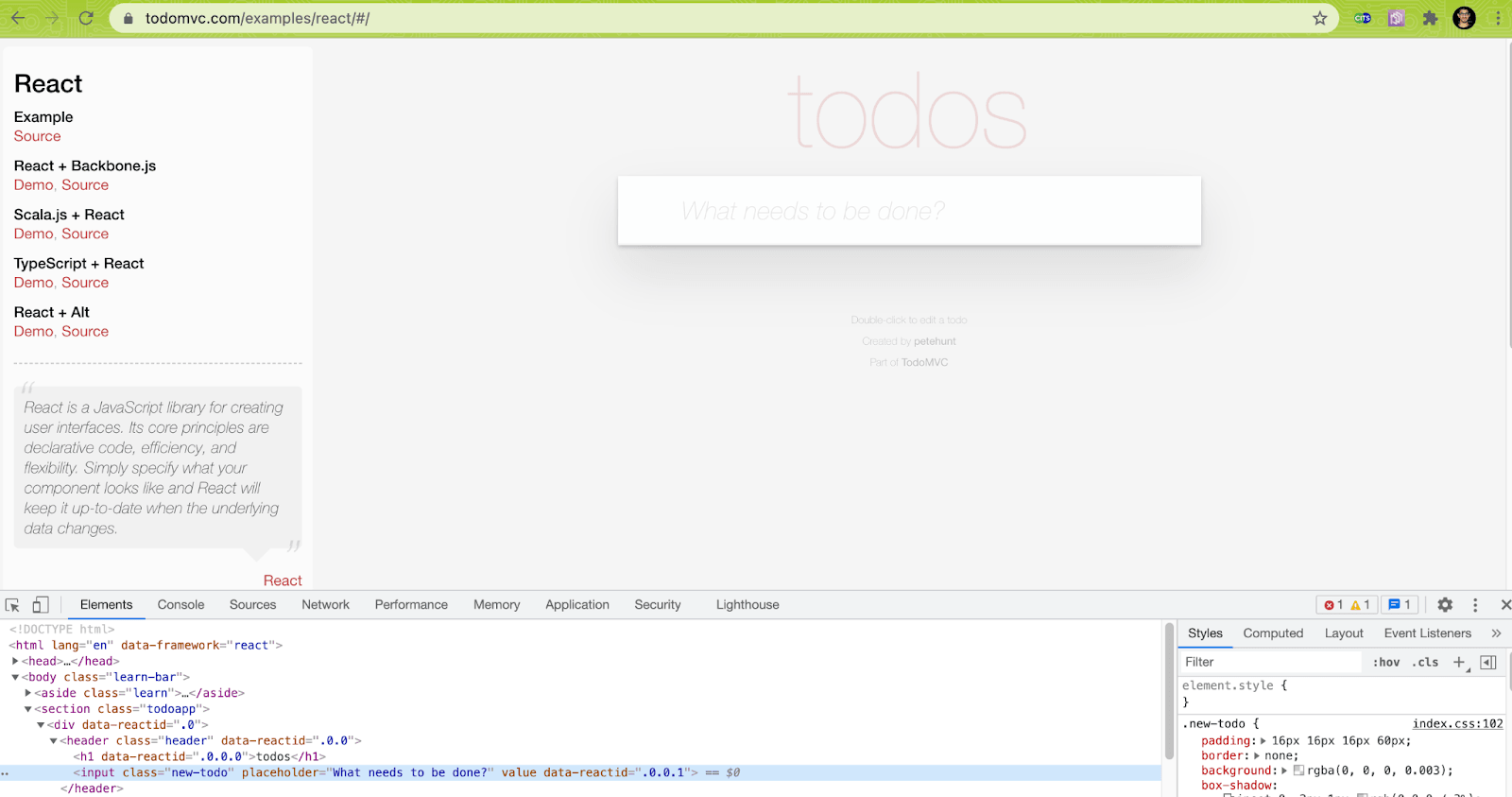Open the index.css:102 source link
This screenshot has height=797, width=1512.
tap(1457, 724)
